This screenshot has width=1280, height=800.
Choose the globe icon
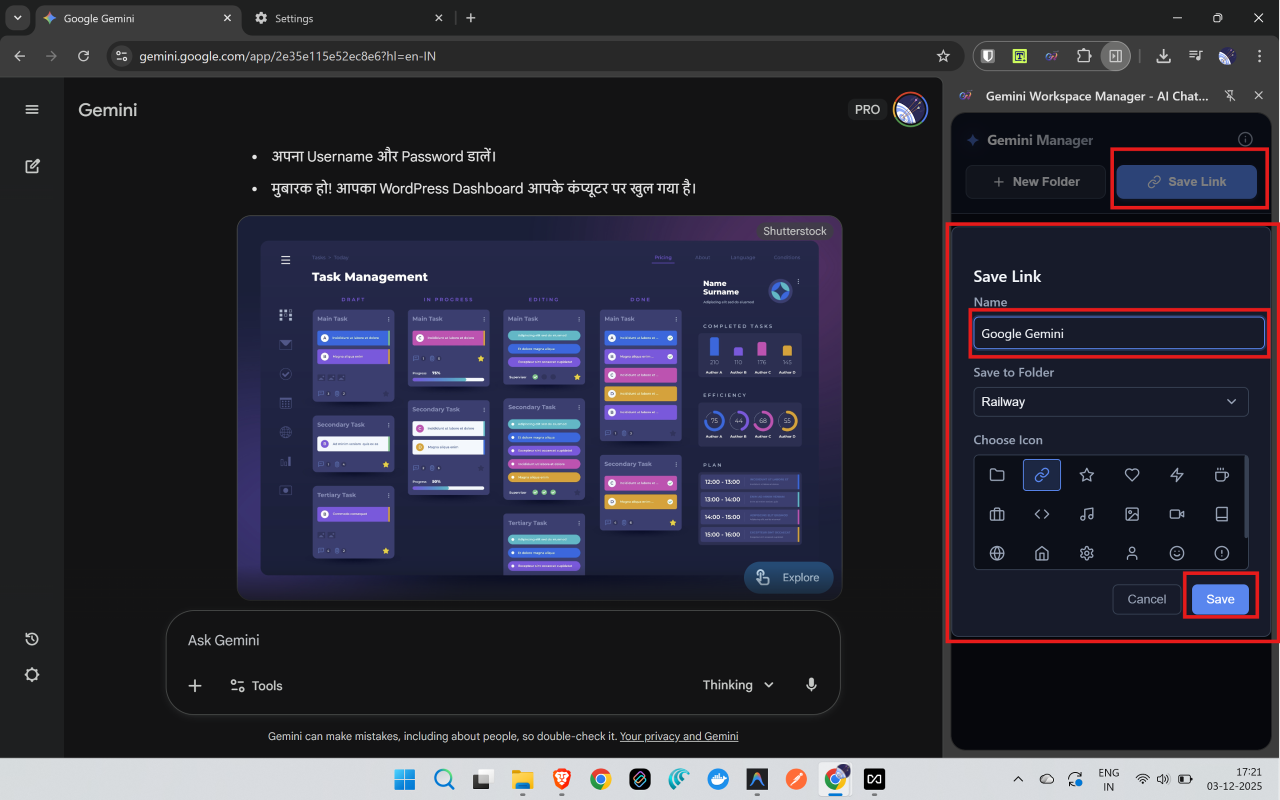coord(997,553)
